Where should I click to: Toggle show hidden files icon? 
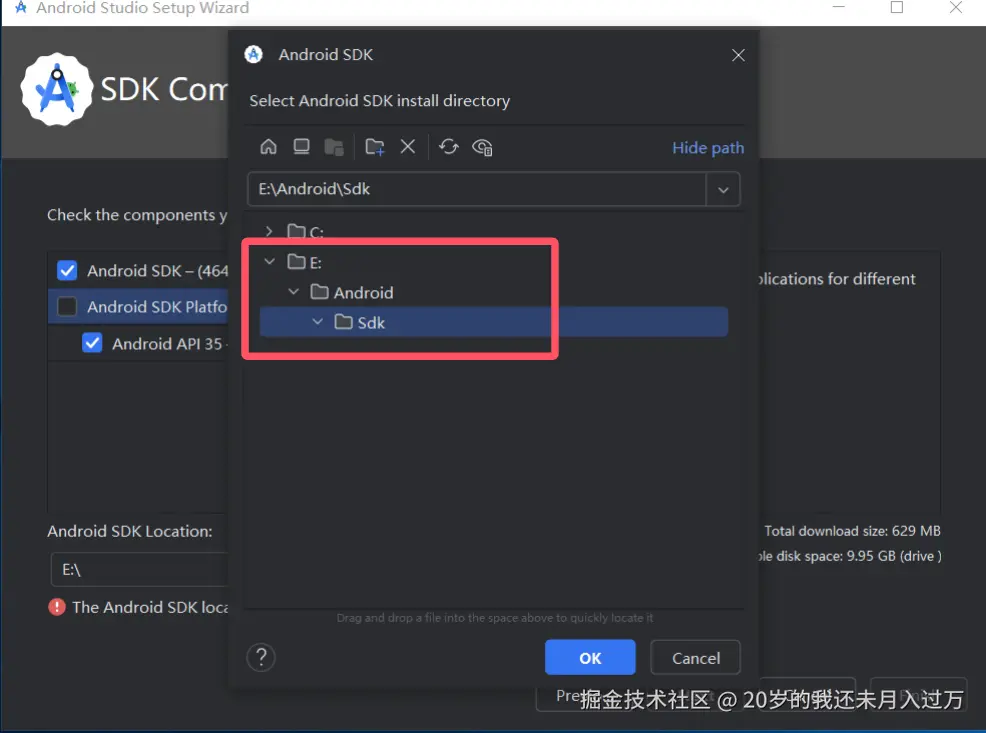482,147
